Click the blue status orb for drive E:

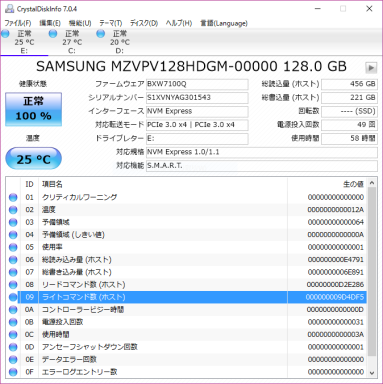(x=5, y=34)
